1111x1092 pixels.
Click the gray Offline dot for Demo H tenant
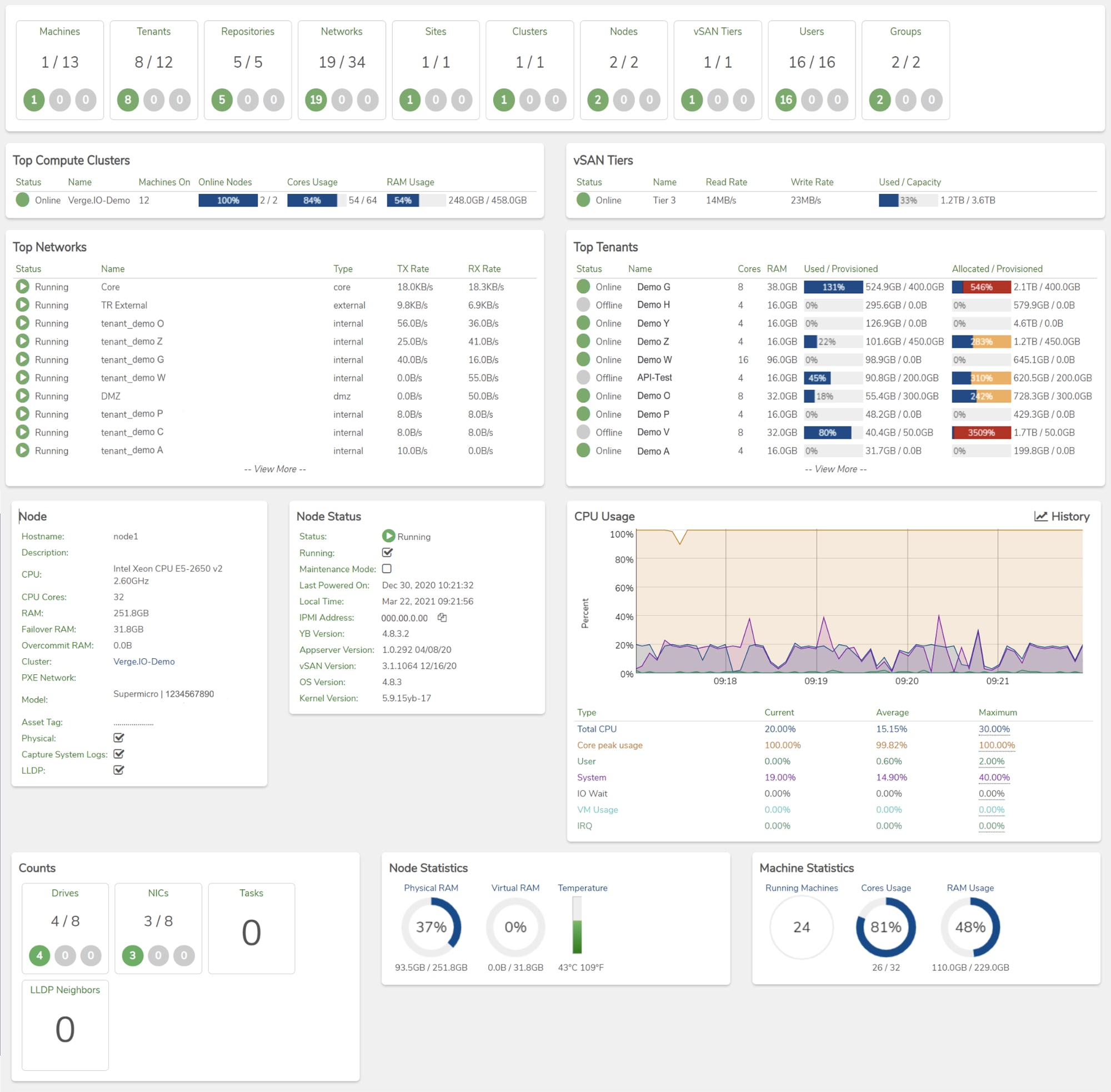pyautogui.click(x=583, y=304)
